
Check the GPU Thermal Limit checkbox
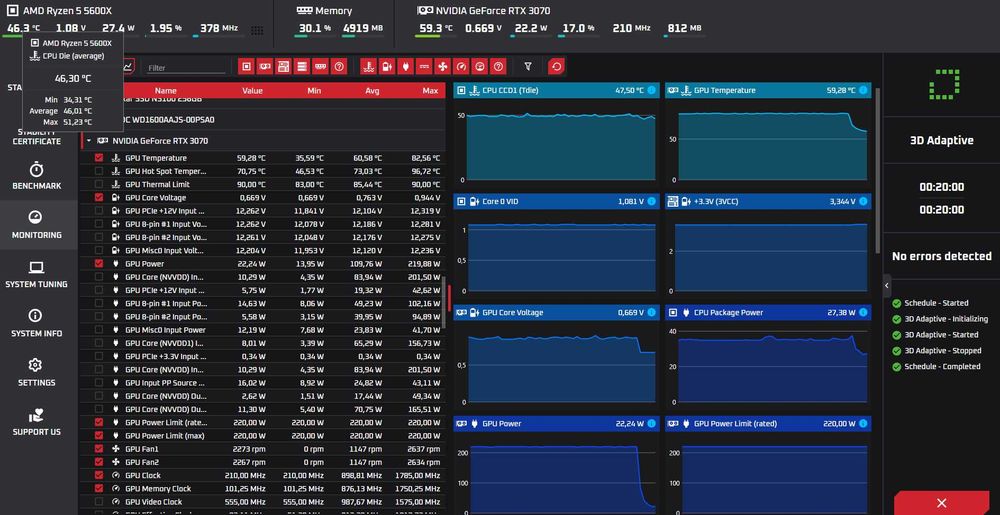tap(99, 184)
